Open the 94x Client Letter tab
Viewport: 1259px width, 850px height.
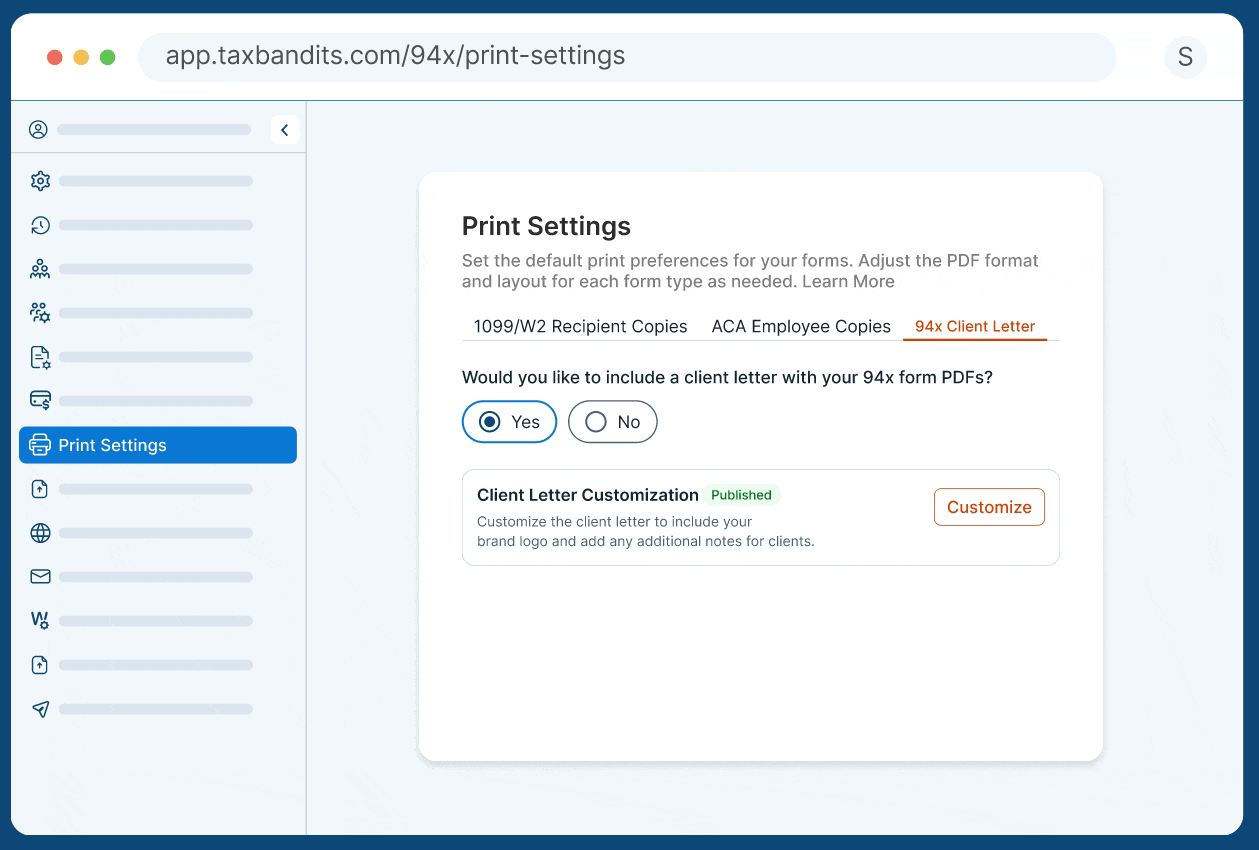[975, 326]
